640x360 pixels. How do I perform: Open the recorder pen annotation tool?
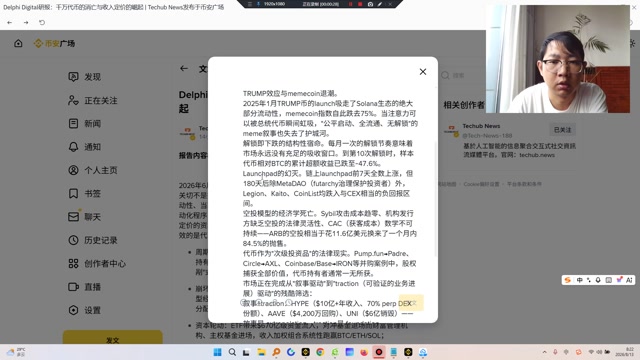[x=380, y=4]
